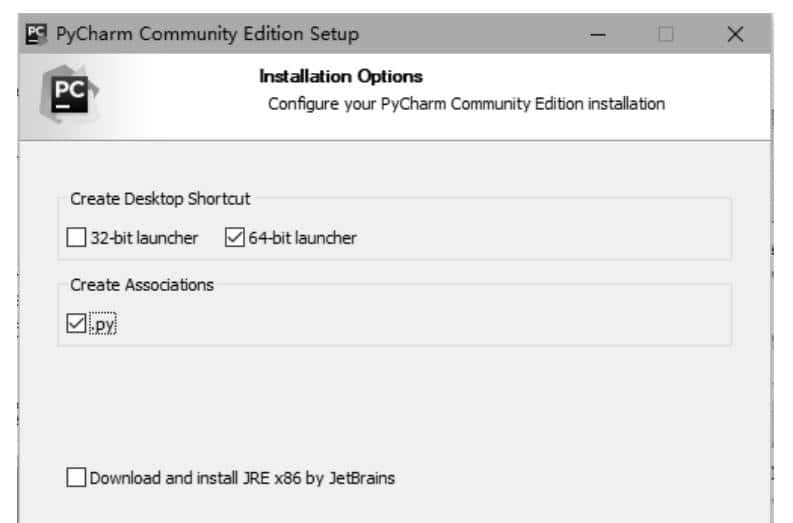The height and width of the screenshot is (523, 793).
Task: Check the Download and install JRE x86 box
Action: [x=77, y=478]
